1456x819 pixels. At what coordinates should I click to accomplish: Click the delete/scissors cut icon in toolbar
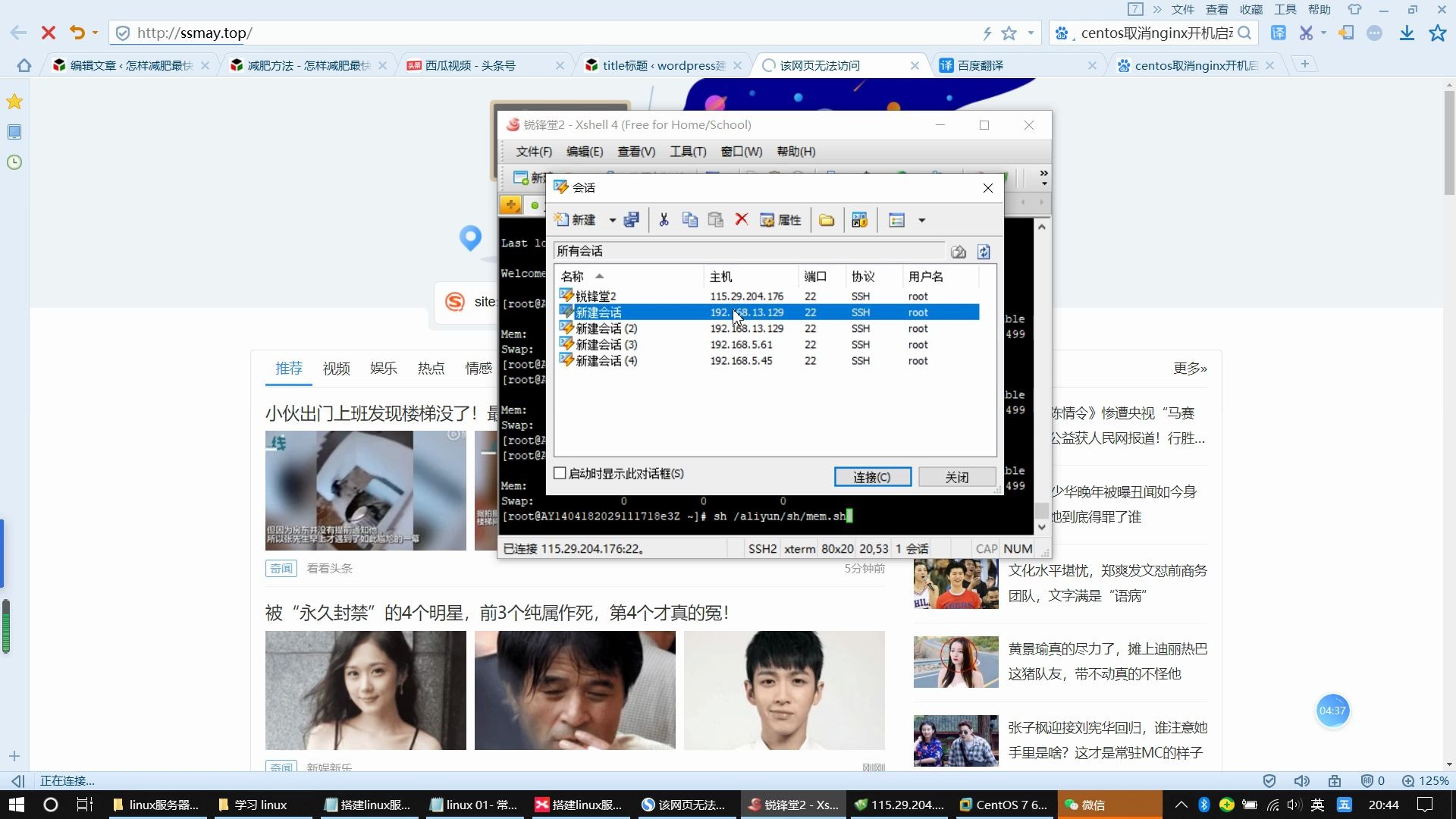point(664,219)
